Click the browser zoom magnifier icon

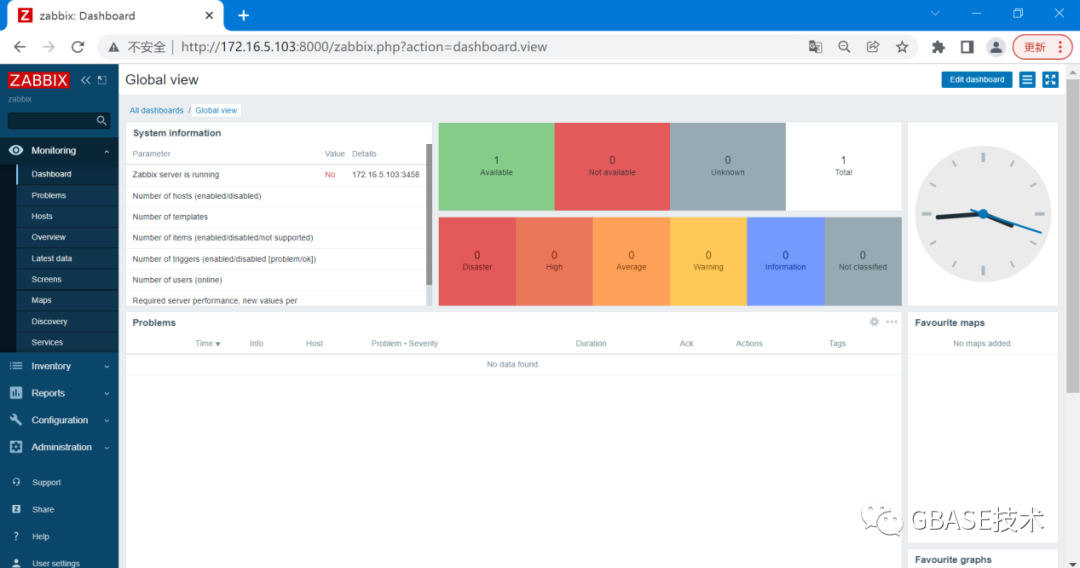pyautogui.click(x=844, y=47)
